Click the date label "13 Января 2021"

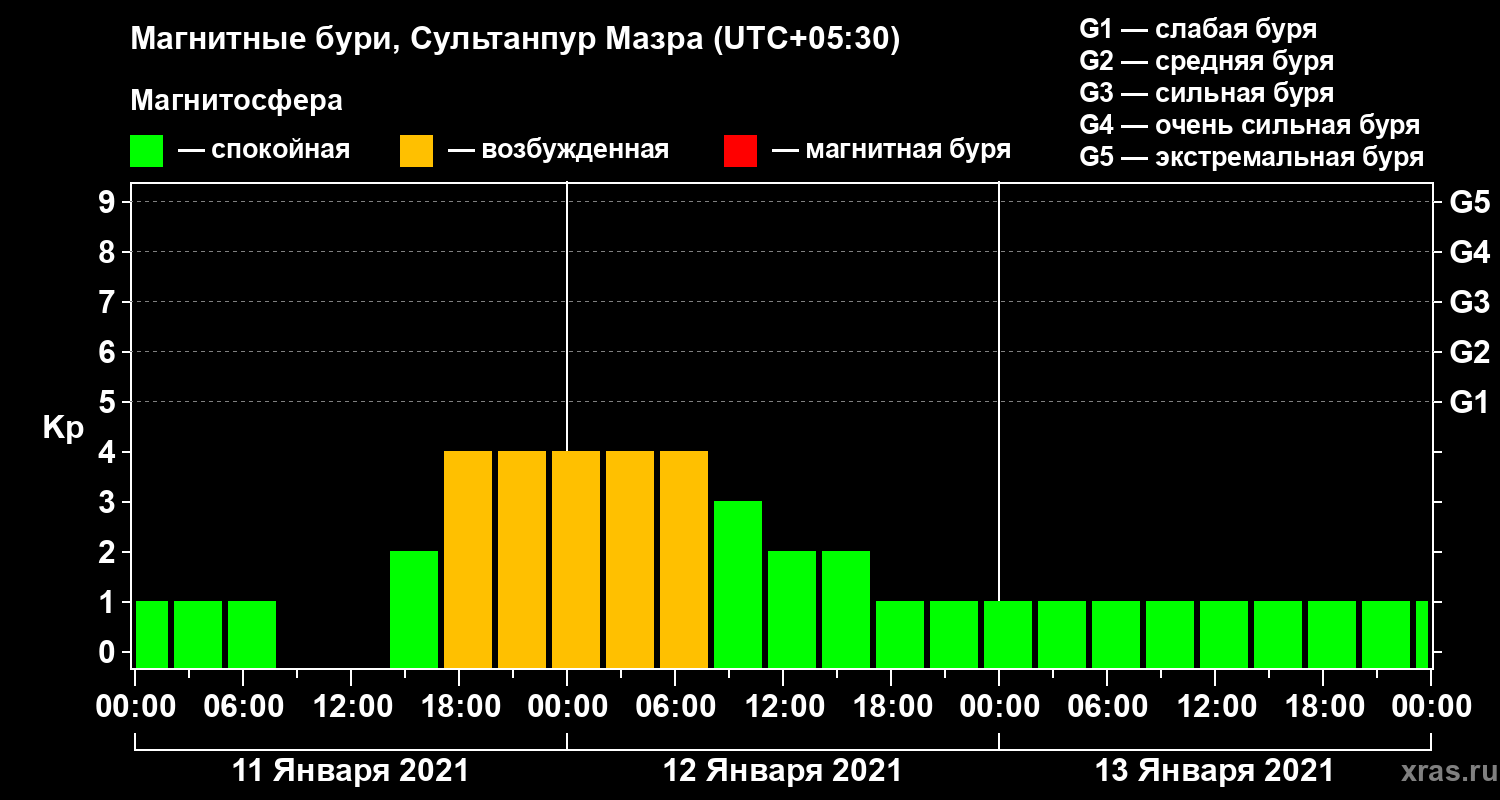coord(1214,771)
